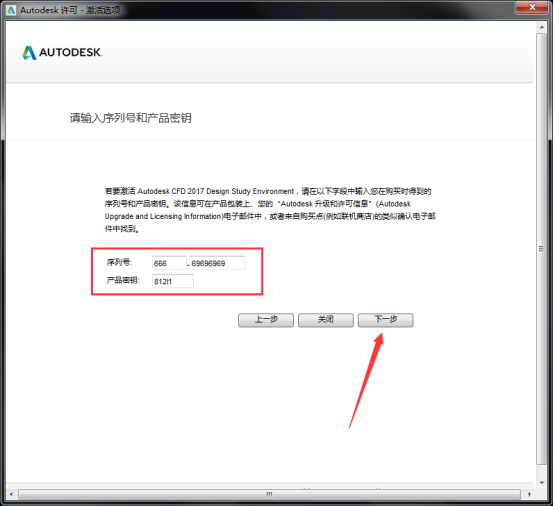Click the vertical scrollbar thumb
Screen dimensions: 554x506
(x=541, y=248)
